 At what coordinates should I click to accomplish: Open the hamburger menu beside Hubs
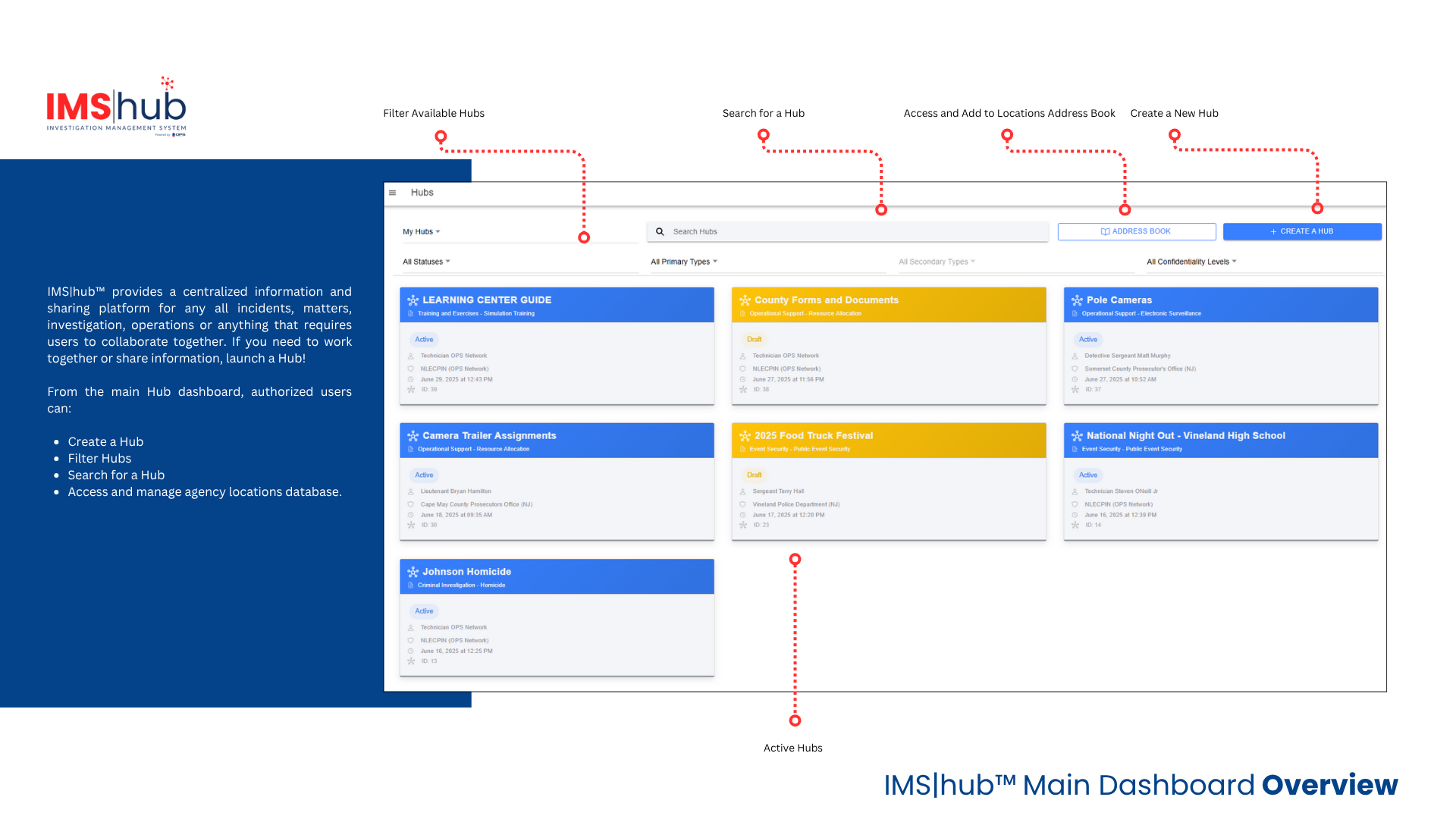pyautogui.click(x=392, y=193)
